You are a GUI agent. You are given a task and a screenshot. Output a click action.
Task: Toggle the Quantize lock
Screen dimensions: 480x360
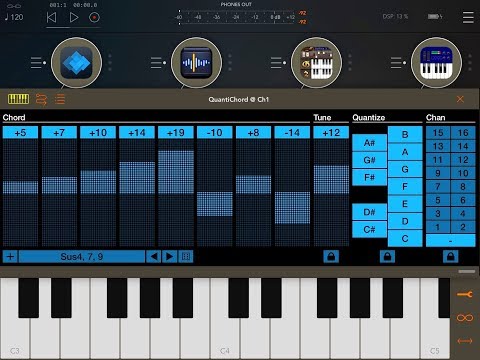tap(387, 256)
